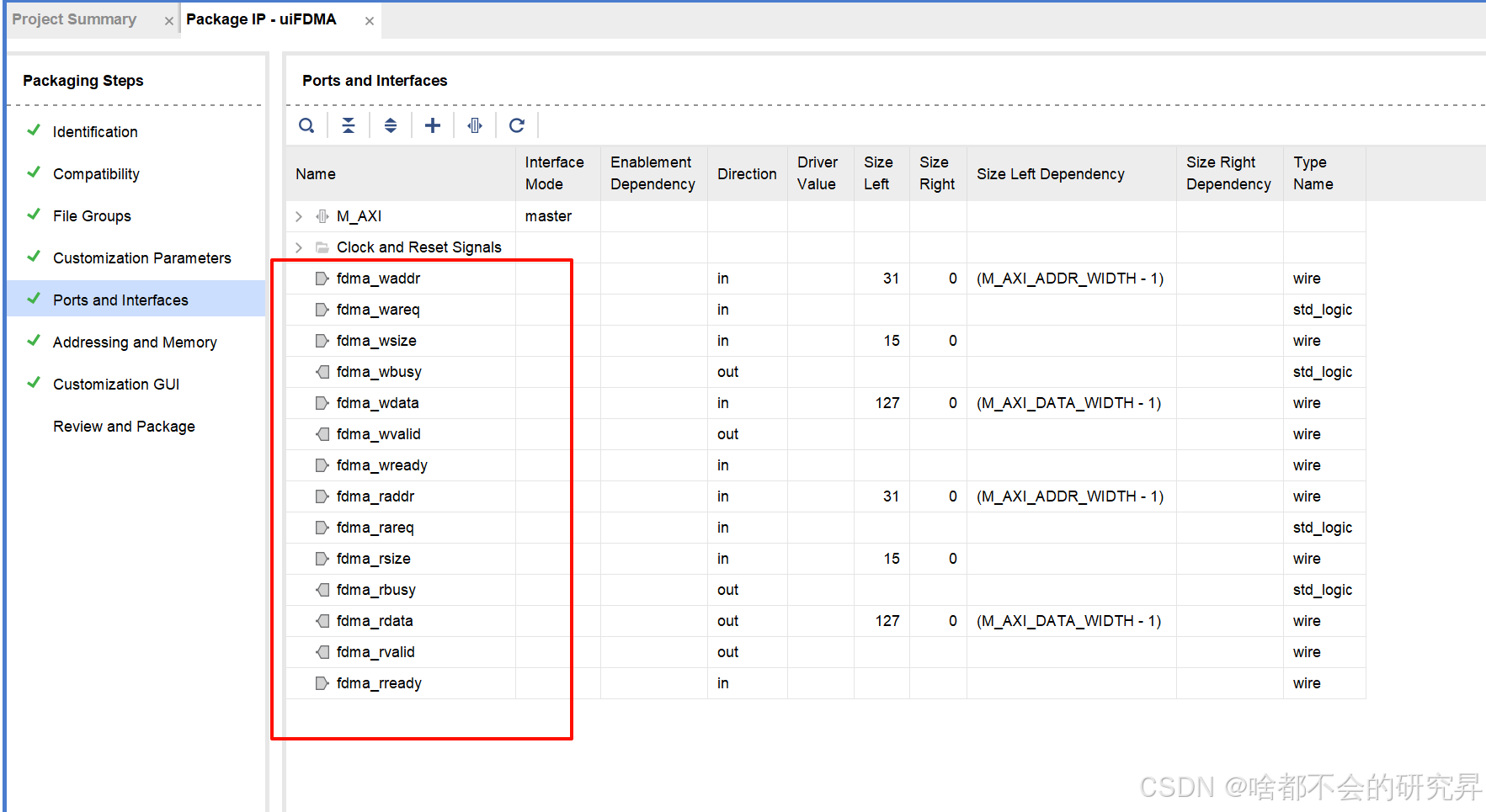Screen dimensions: 1486x812
Task: Click the Enablement Dependency column header
Action: click(x=653, y=173)
